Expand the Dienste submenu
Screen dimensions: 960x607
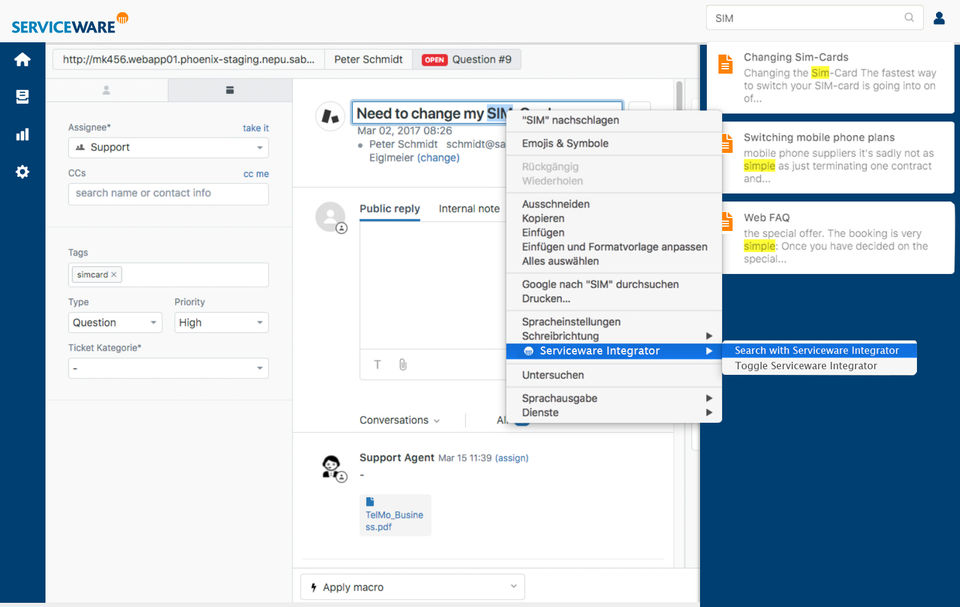614,413
